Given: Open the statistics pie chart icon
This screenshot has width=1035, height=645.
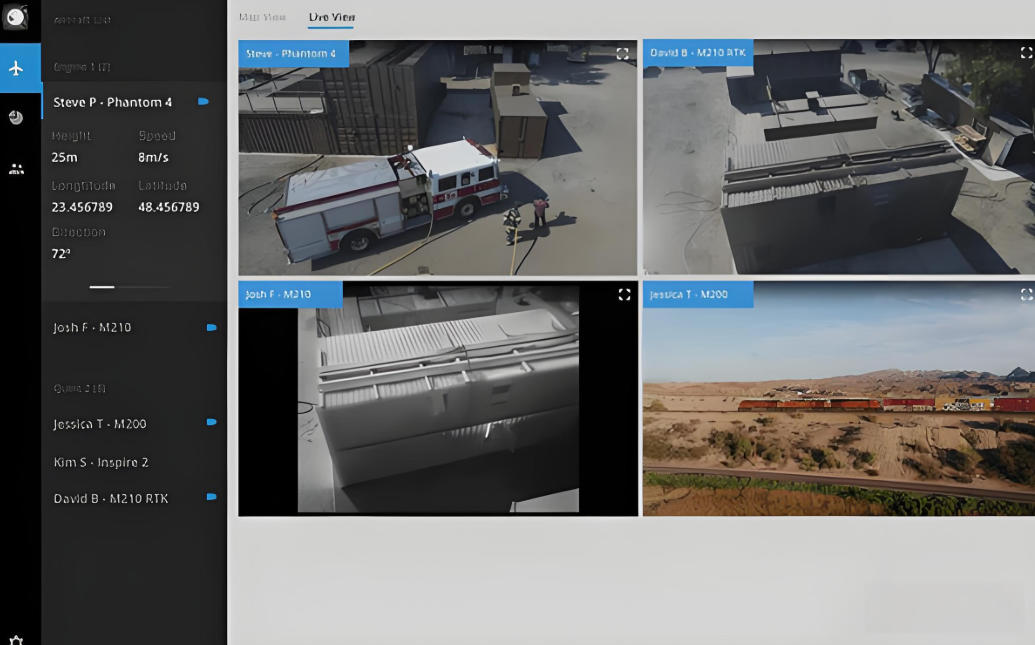Looking at the screenshot, I should 16,118.
